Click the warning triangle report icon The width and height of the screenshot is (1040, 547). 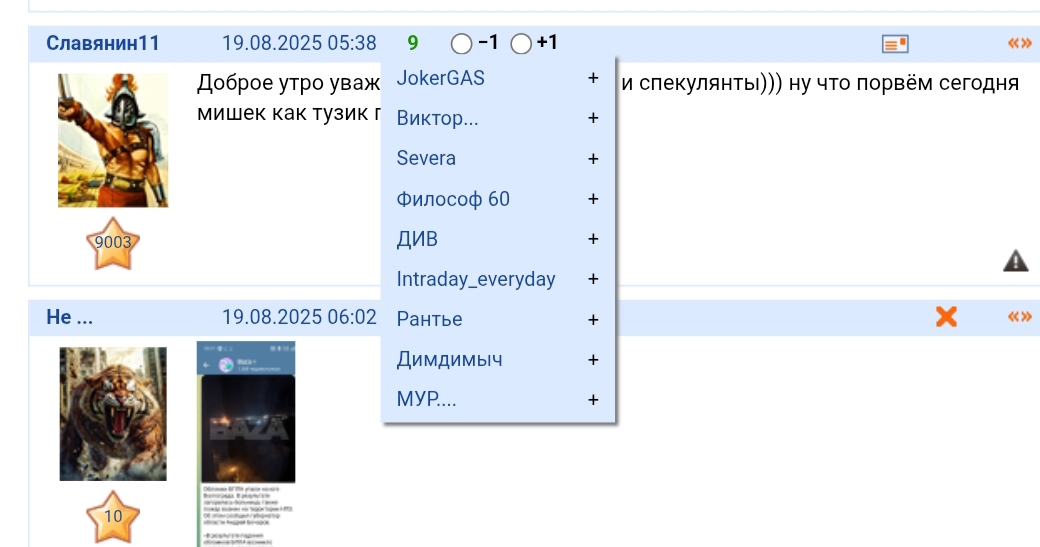point(1015,261)
